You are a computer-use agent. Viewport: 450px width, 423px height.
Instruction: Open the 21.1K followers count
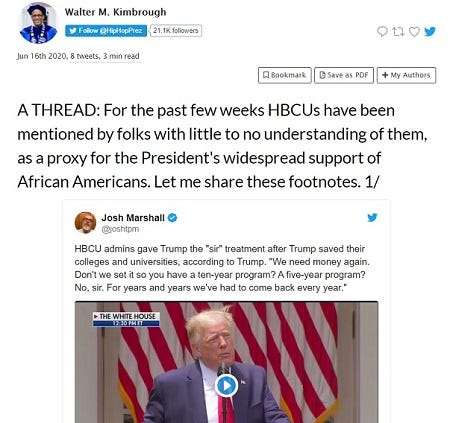[176, 31]
